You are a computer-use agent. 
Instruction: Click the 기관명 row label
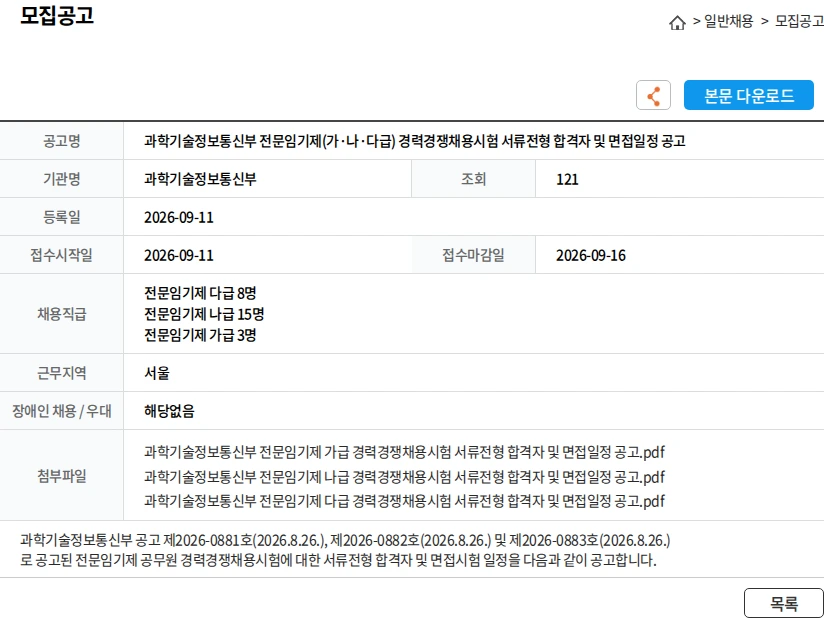[x=61, y=179]
